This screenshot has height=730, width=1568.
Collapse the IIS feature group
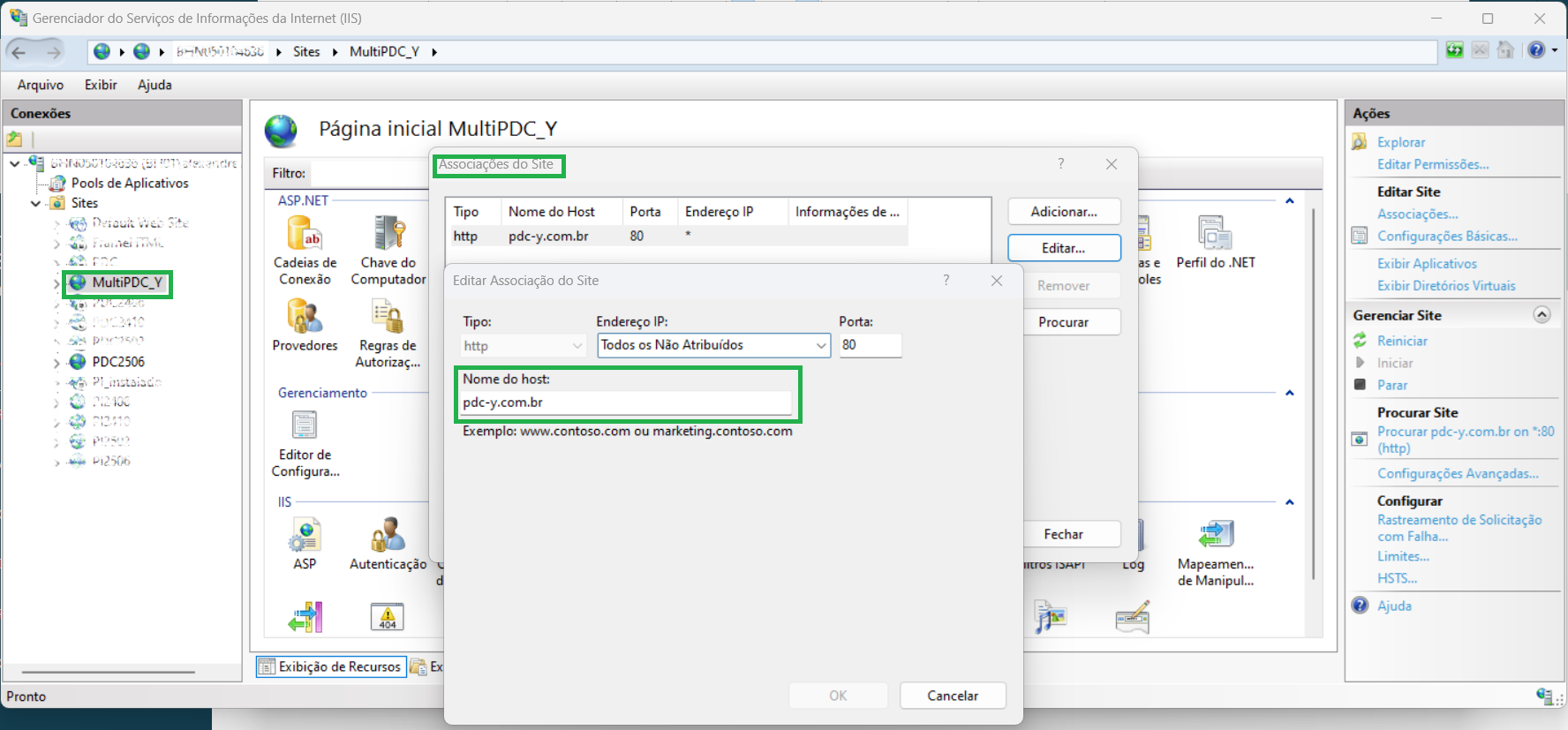(1290, 502)
